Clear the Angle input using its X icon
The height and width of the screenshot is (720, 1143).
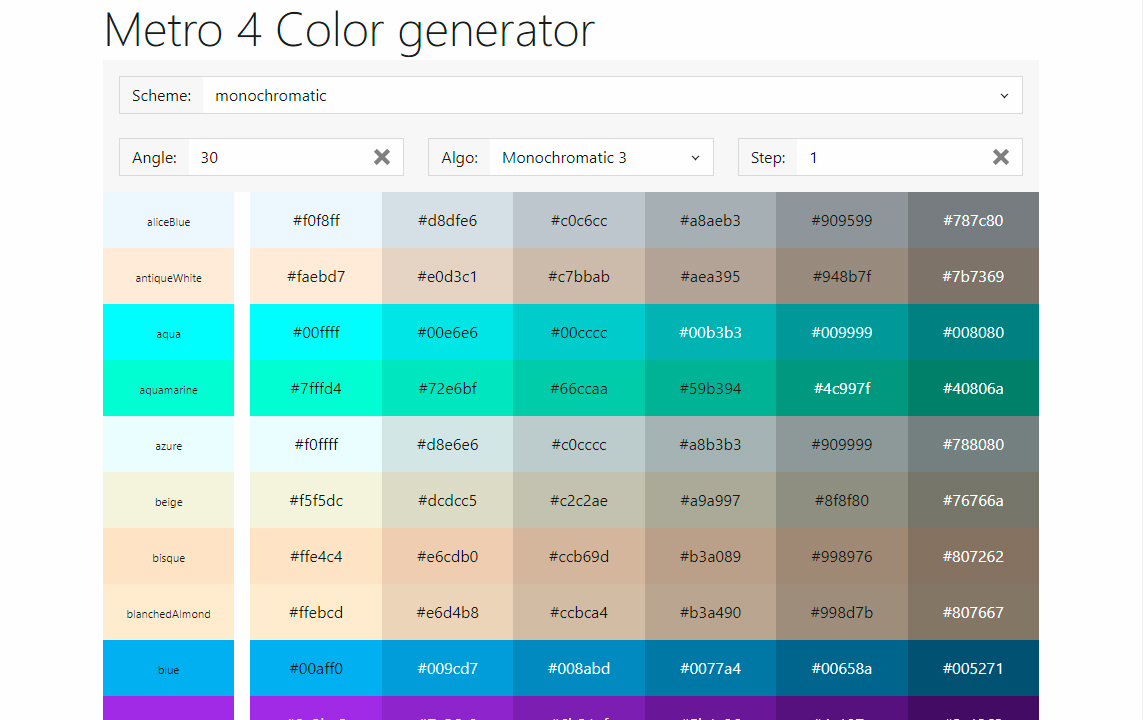381,157
